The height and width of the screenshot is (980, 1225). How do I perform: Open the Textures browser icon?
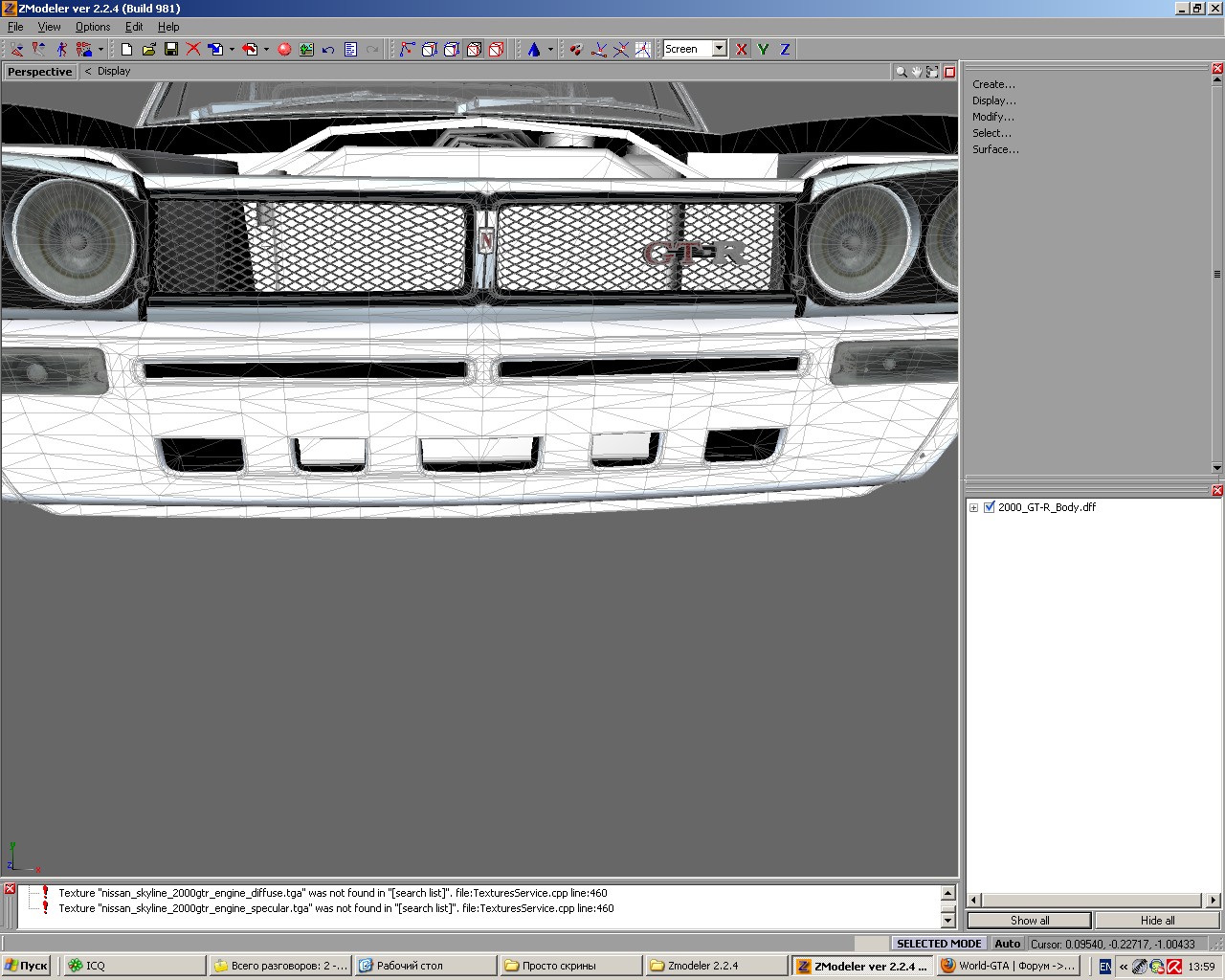pyautogui.click(x=306, y=49)
